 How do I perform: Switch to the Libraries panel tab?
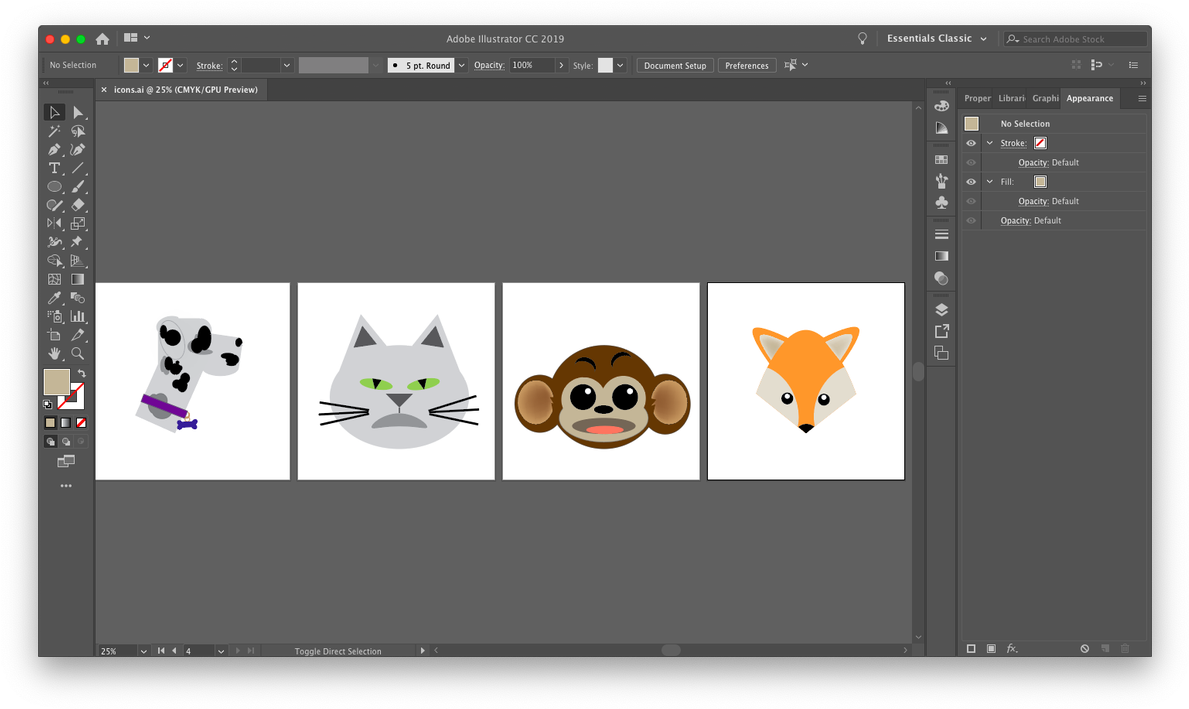click(1011, 98)
